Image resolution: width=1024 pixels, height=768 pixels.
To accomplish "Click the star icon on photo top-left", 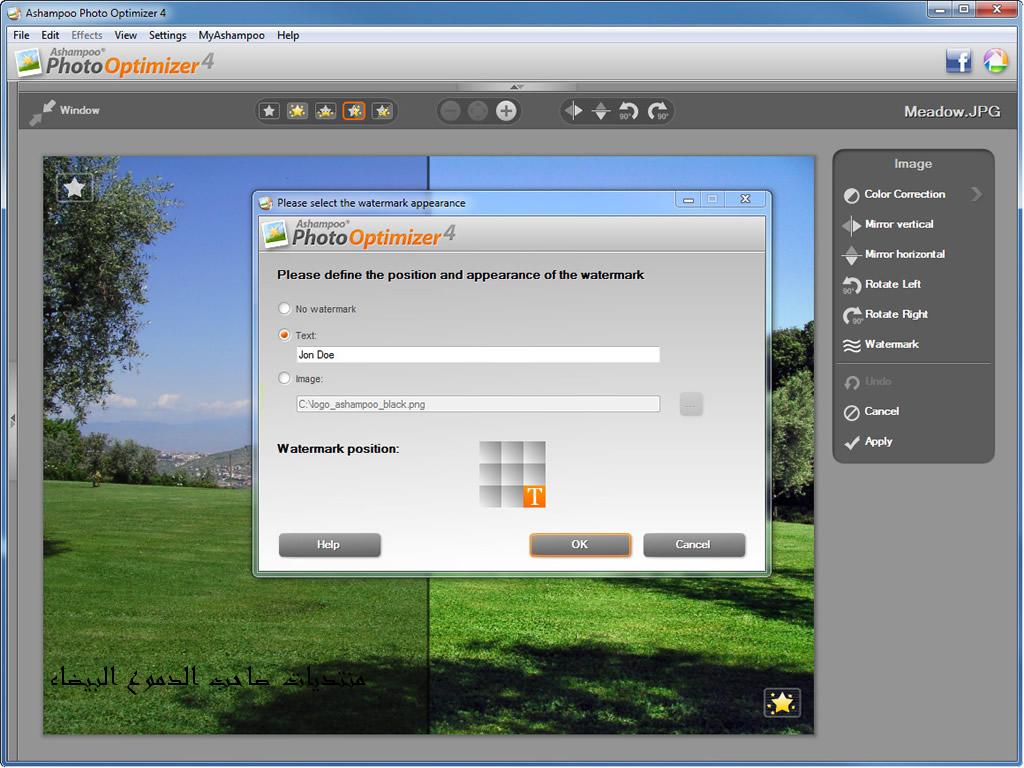I will tap(74, 188).
